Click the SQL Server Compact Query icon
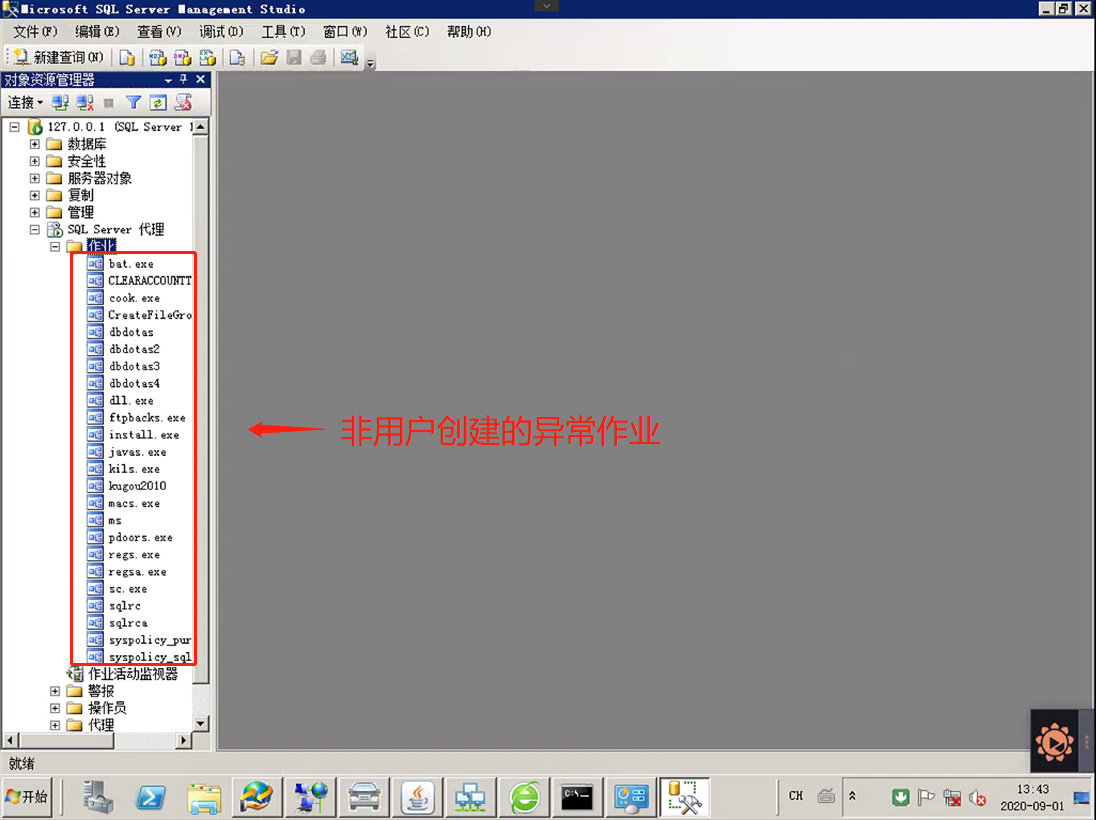Screen dimensions: 1096x820 tap(237, 57)
